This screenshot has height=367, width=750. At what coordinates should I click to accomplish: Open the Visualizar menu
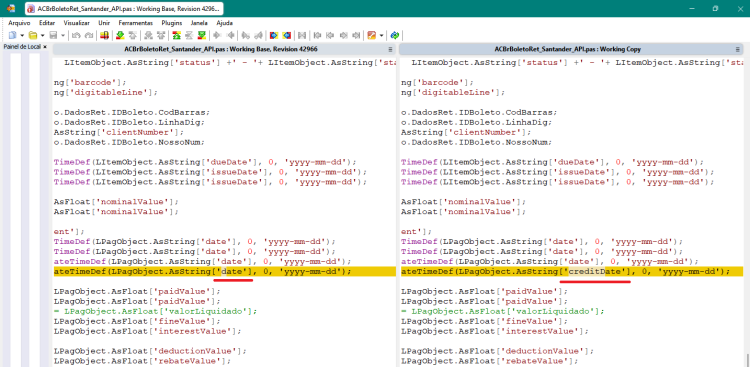tap(77, 22)
